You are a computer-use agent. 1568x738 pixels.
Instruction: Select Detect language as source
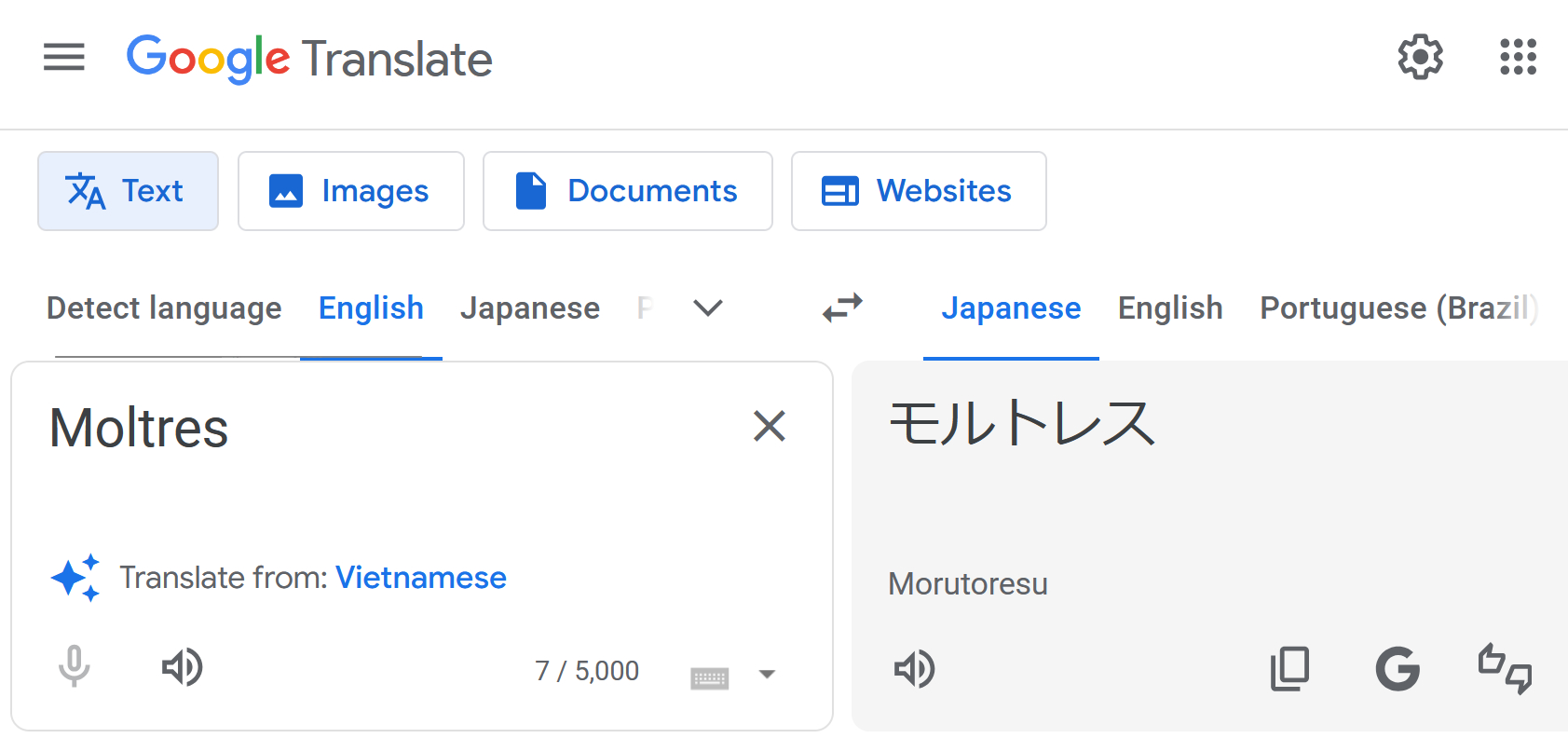164,308
